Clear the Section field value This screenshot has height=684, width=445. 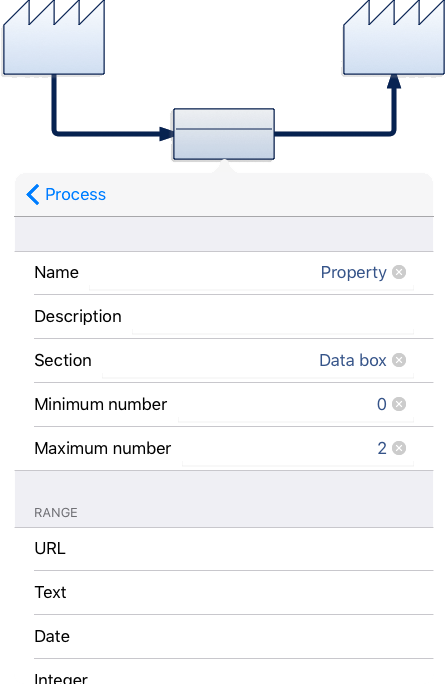(399, 360)
